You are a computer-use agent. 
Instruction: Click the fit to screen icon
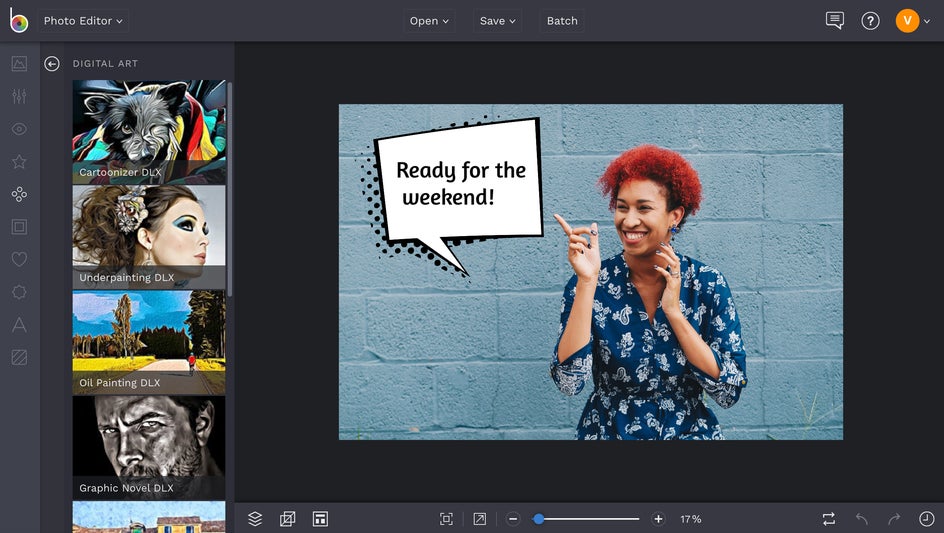[446, 519]
